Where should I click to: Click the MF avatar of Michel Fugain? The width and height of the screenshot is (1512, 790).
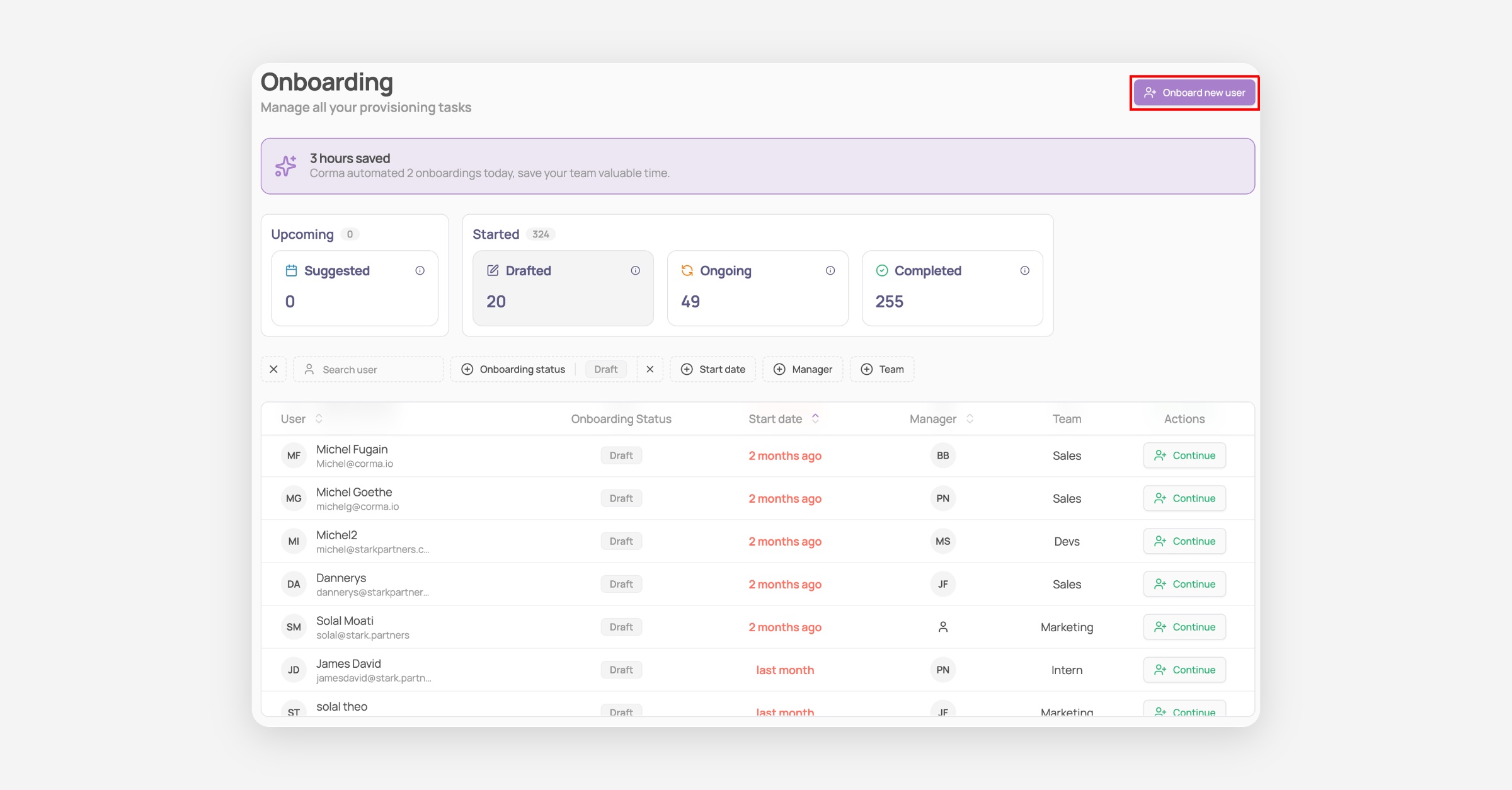pos(294,455)
